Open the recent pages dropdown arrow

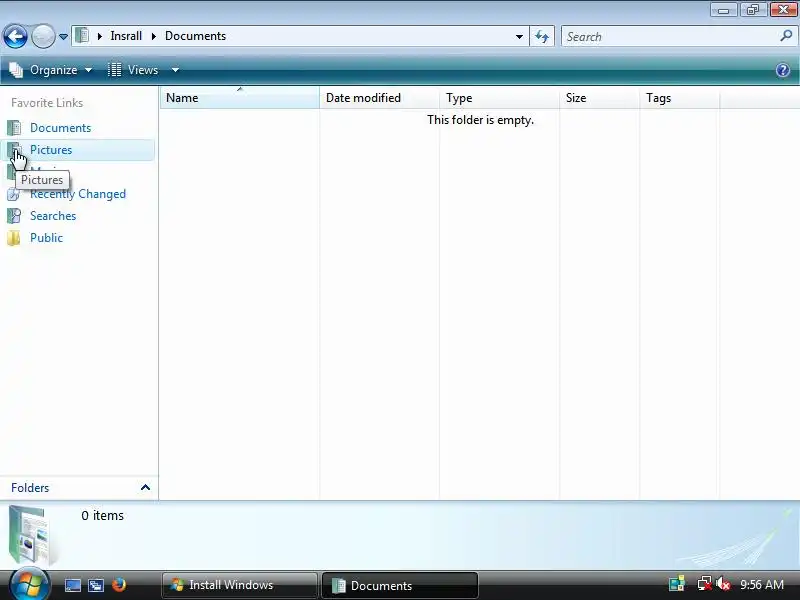(x=63, y=37)
